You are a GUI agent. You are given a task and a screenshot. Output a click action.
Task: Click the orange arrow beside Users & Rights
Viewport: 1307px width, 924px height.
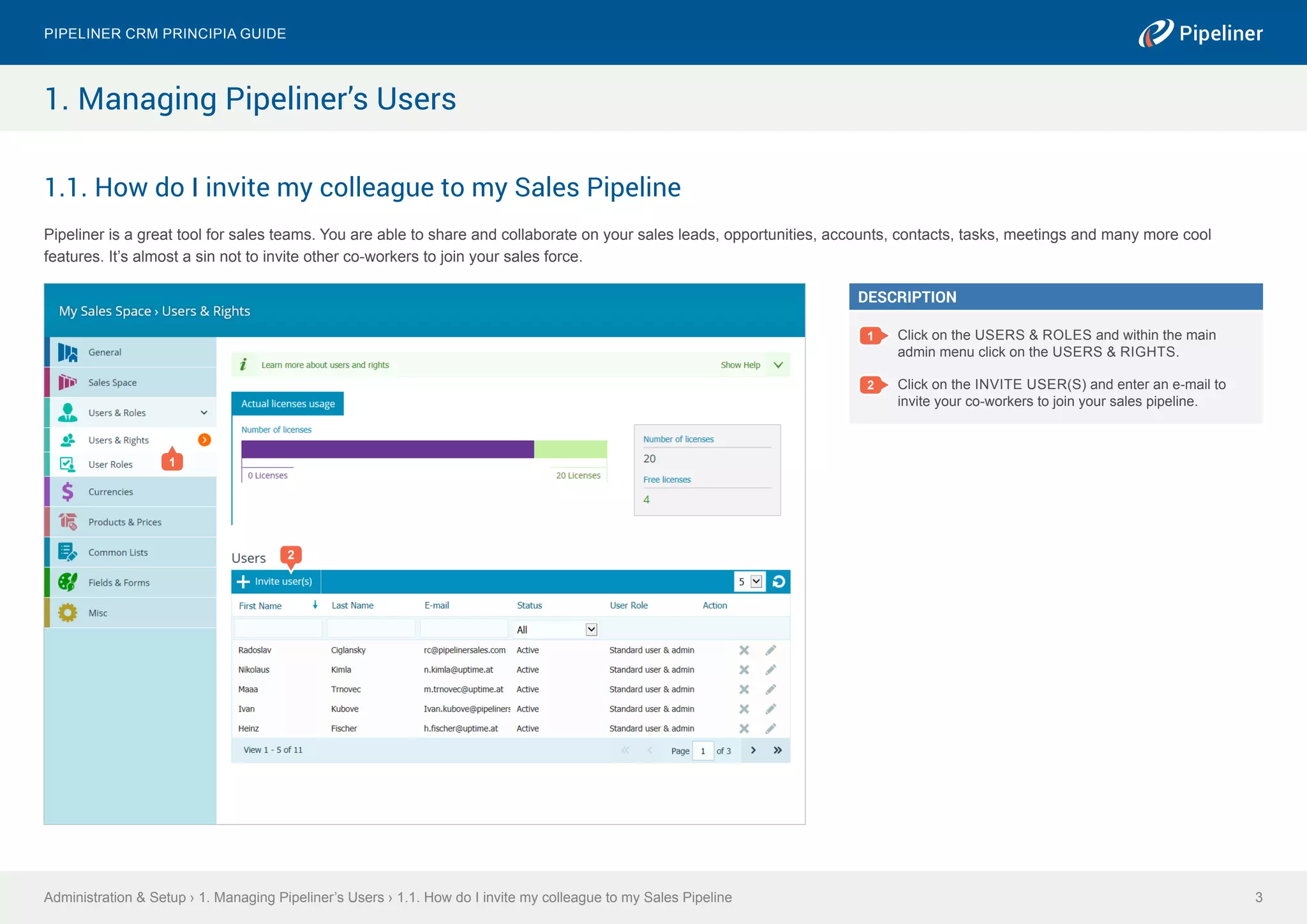tap(204, 440)
